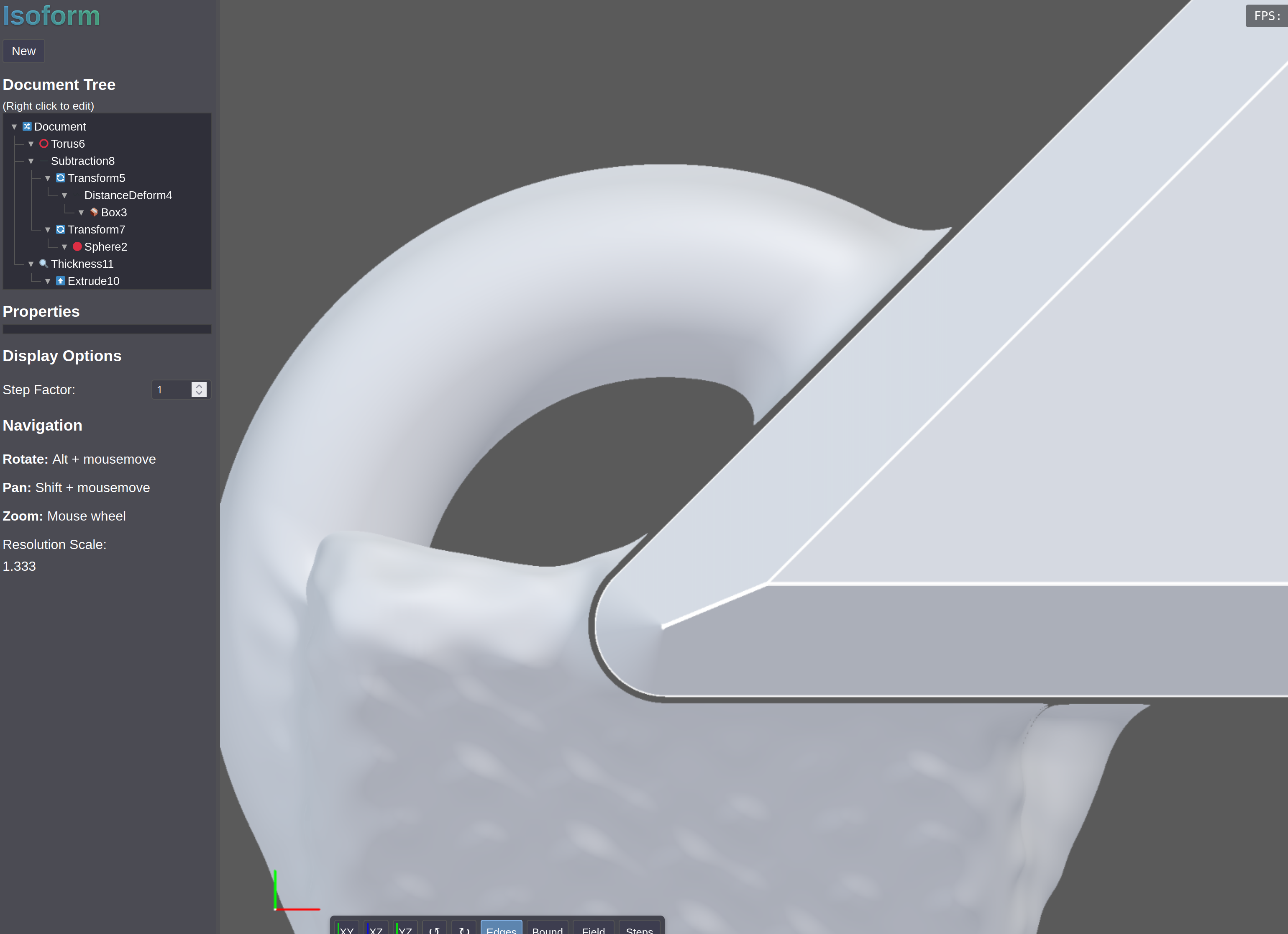This screenshot has height=934, width=1288.
Task: Click the Box3 package icon
Action: [x=94, y=213]
